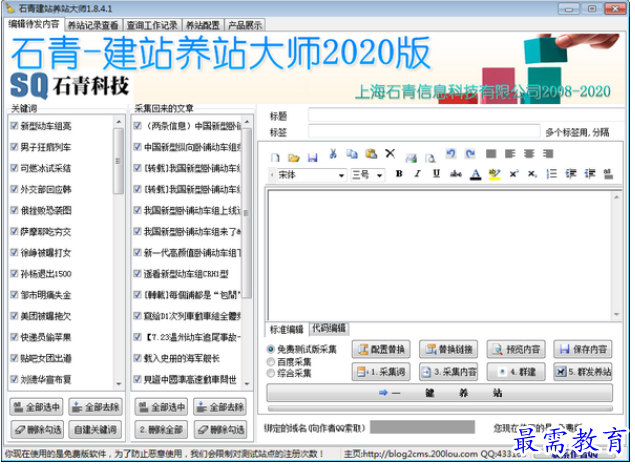Click the 预览内容 button

click(x=516, y=349)
